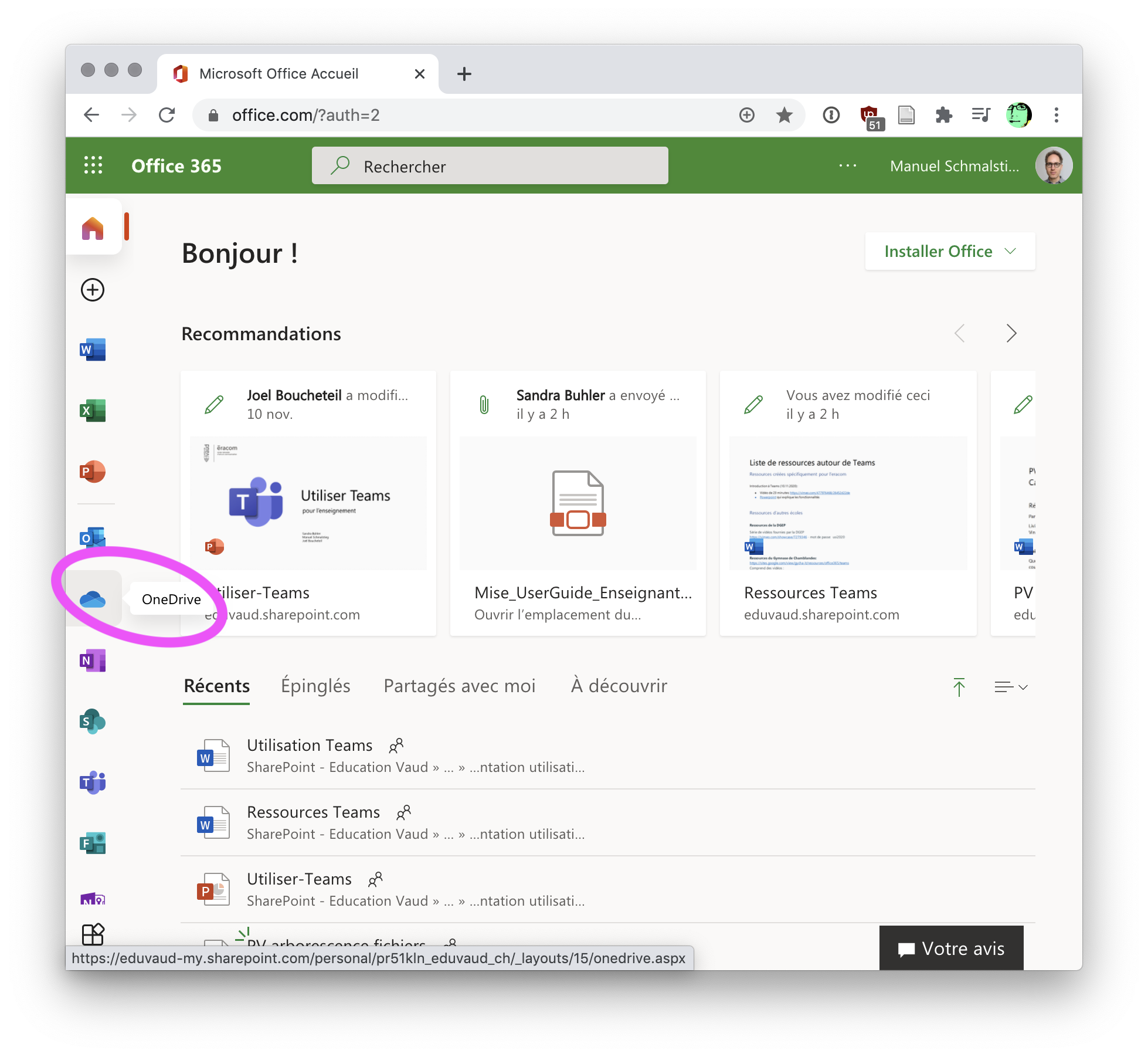Go forward in the browser
The image size is (1148, 1057).
point(129,115)
